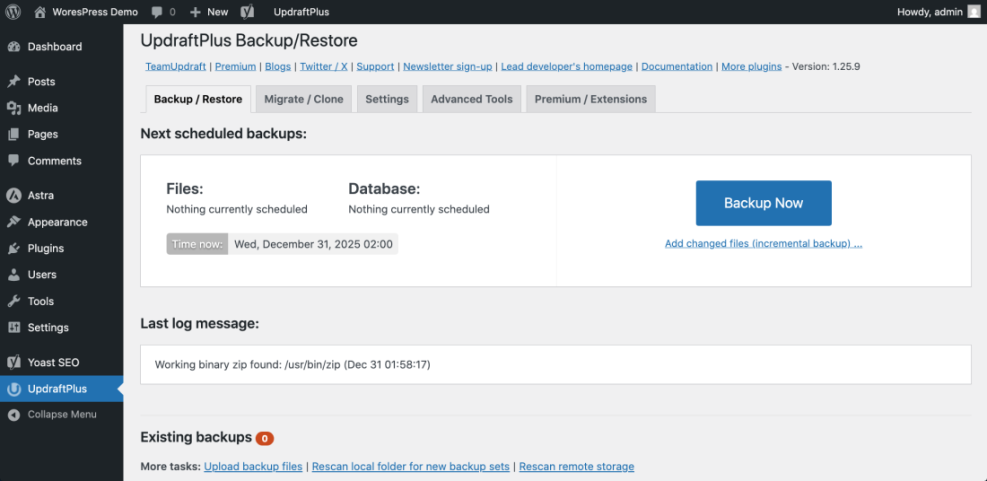The height and width of the screenshot is (481, 987).
Task: Click WoresPress Demo site name
Action: (x=95, y=12)
